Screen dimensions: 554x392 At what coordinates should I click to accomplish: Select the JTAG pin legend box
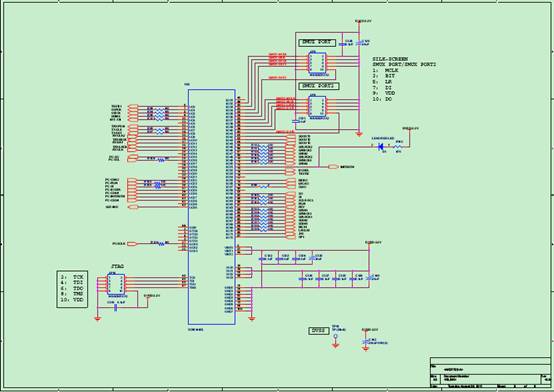pyautogui.click(x=72, y=289)
